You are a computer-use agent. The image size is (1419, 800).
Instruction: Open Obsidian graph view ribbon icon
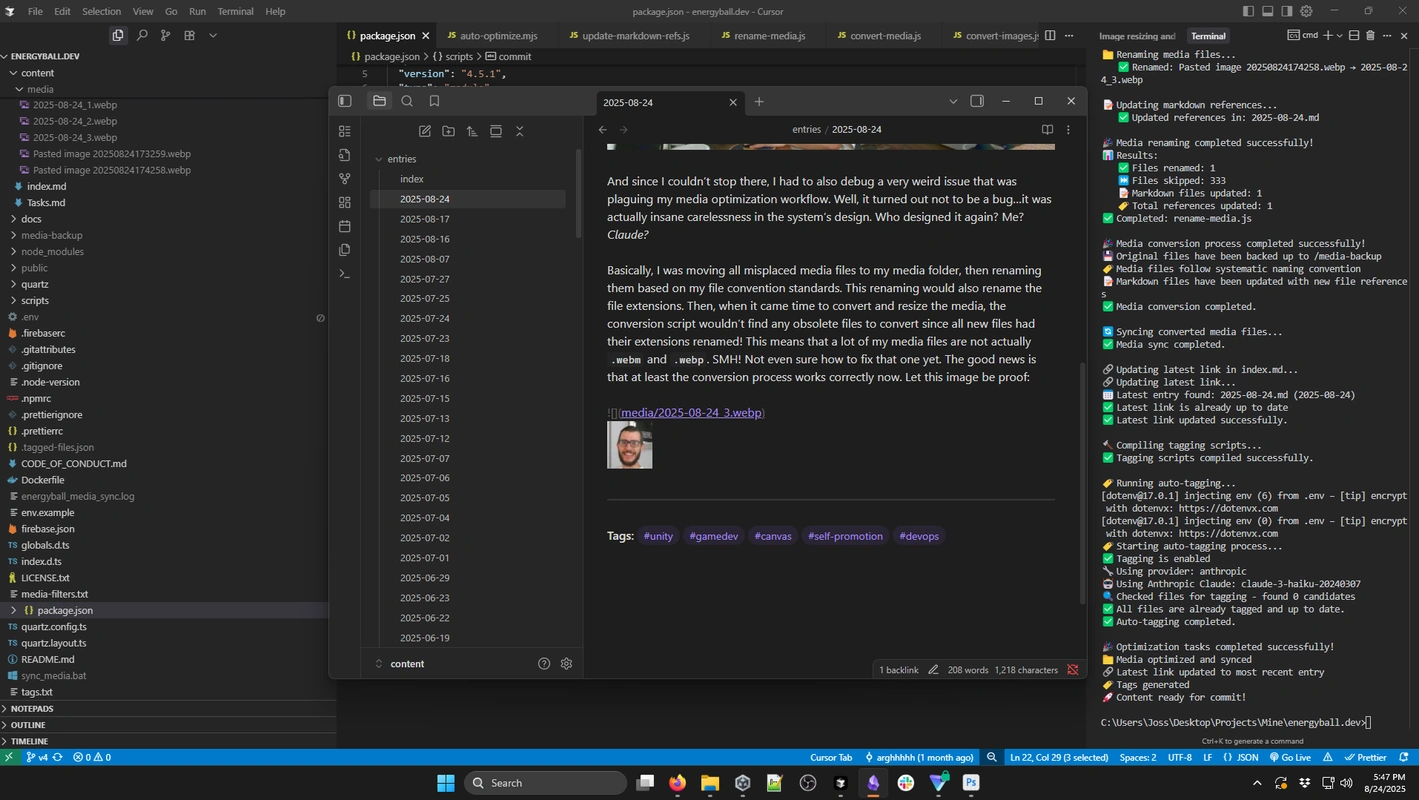pos(345,178)
